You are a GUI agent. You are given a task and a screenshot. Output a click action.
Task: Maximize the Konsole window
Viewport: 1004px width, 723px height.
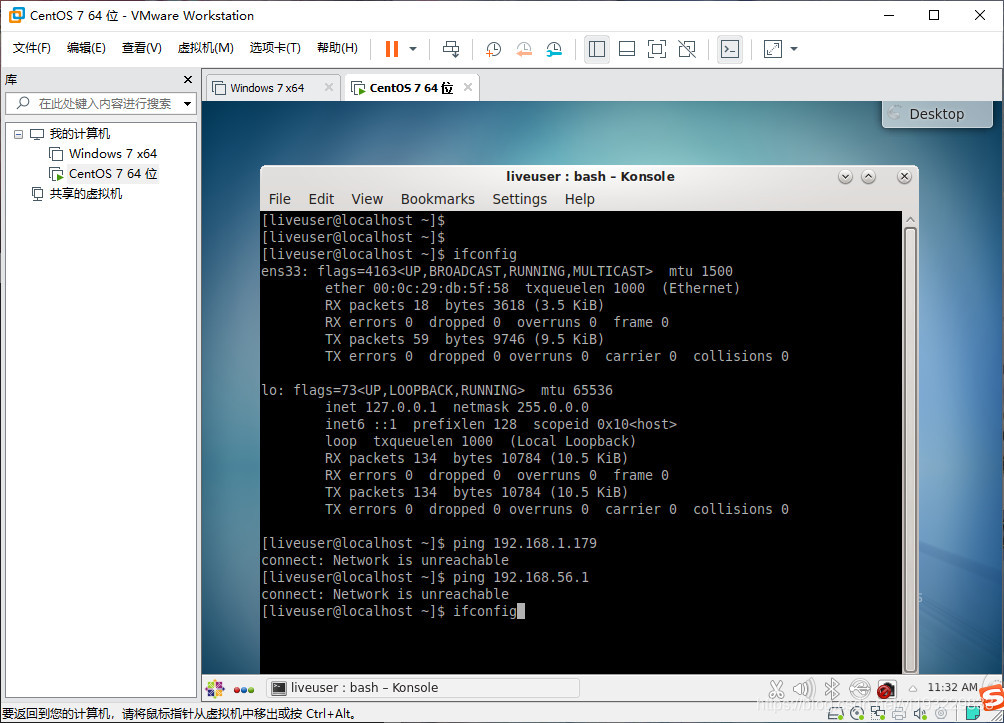(x=868, y=177)
